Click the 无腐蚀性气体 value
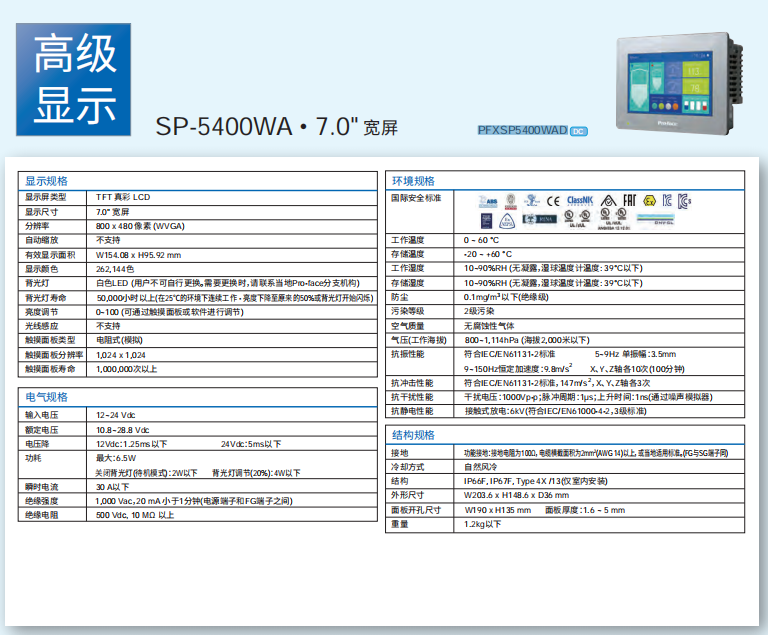 point(489,326)
